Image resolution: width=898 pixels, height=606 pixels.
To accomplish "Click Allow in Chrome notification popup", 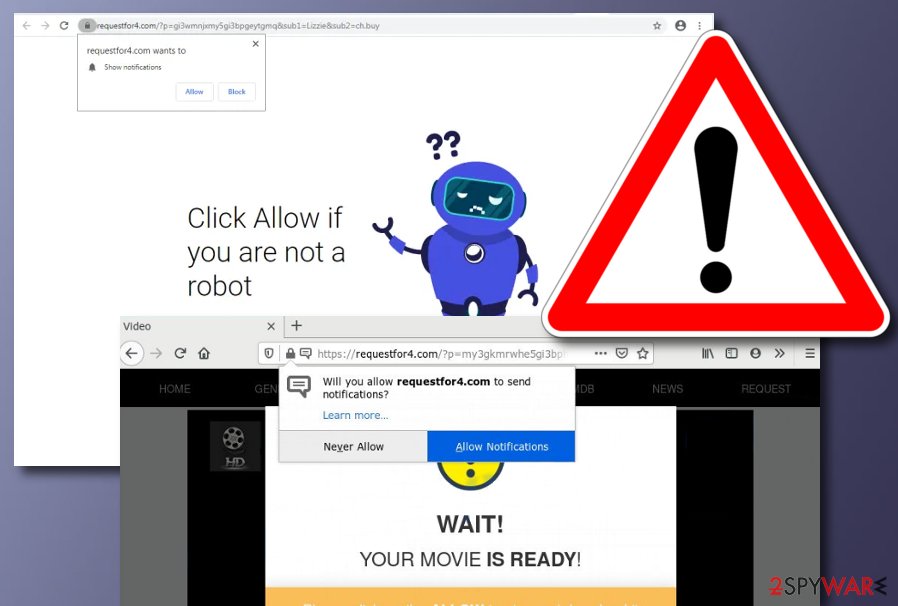I will (194, 92).
